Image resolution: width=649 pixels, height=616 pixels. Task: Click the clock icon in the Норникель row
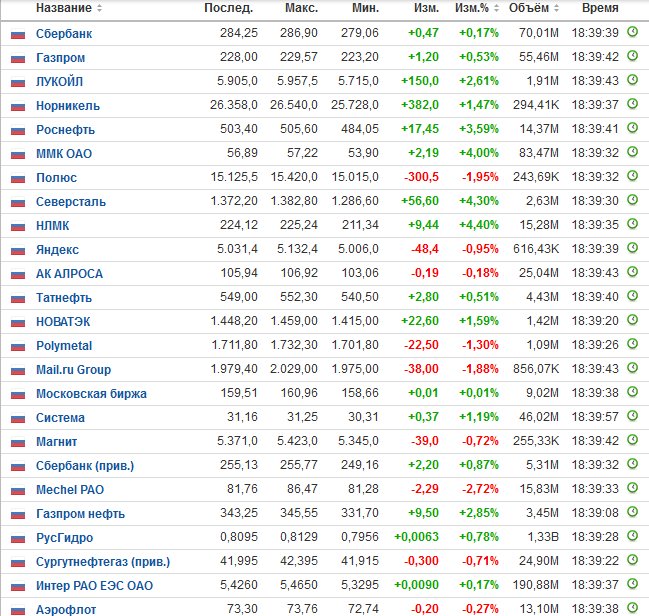click(x=632, y=103)
